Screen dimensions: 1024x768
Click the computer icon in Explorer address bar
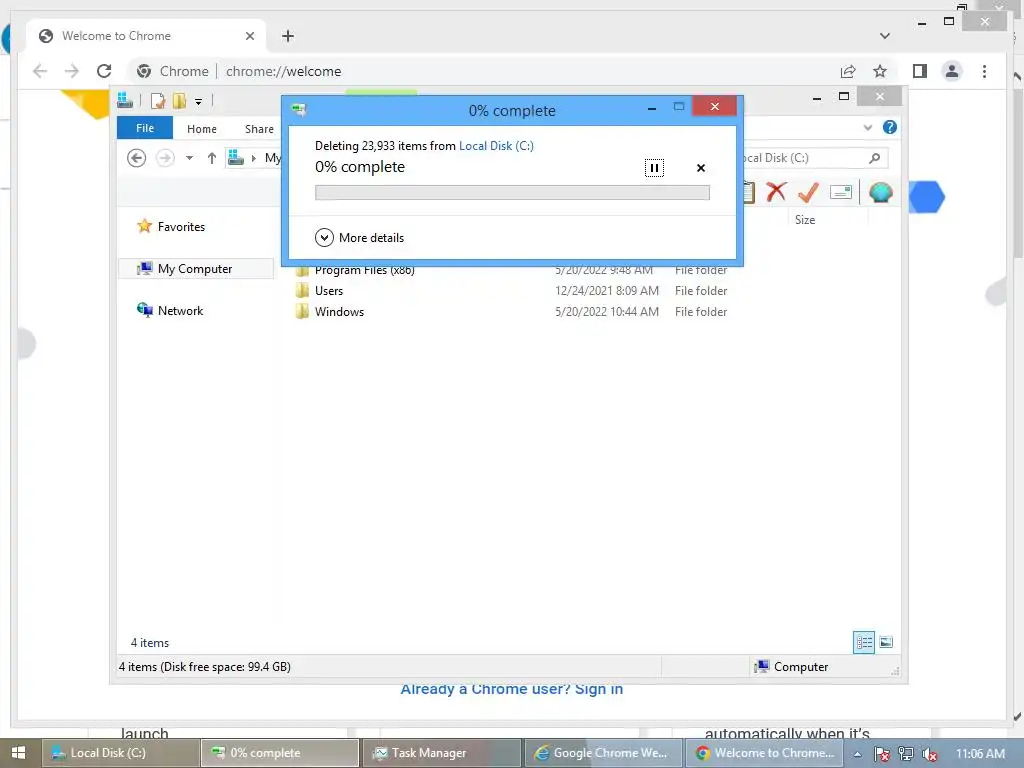236,157
